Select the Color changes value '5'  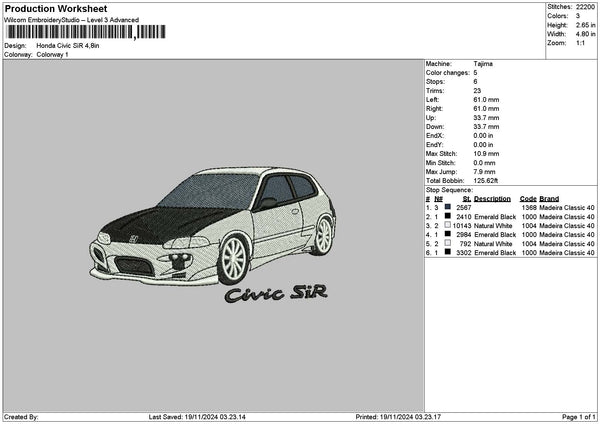475,73
